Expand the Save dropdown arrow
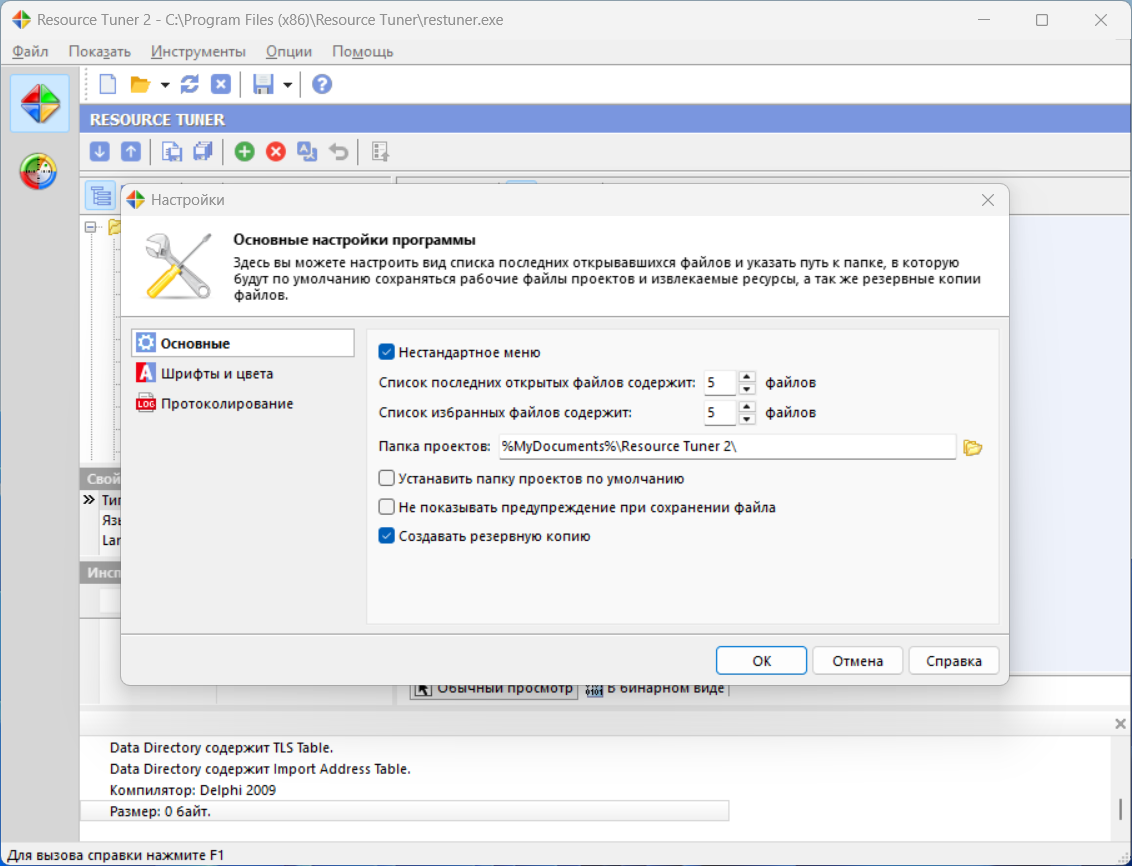The height and width of the screenshot is (866, 1132). click(x=287, y=85)
